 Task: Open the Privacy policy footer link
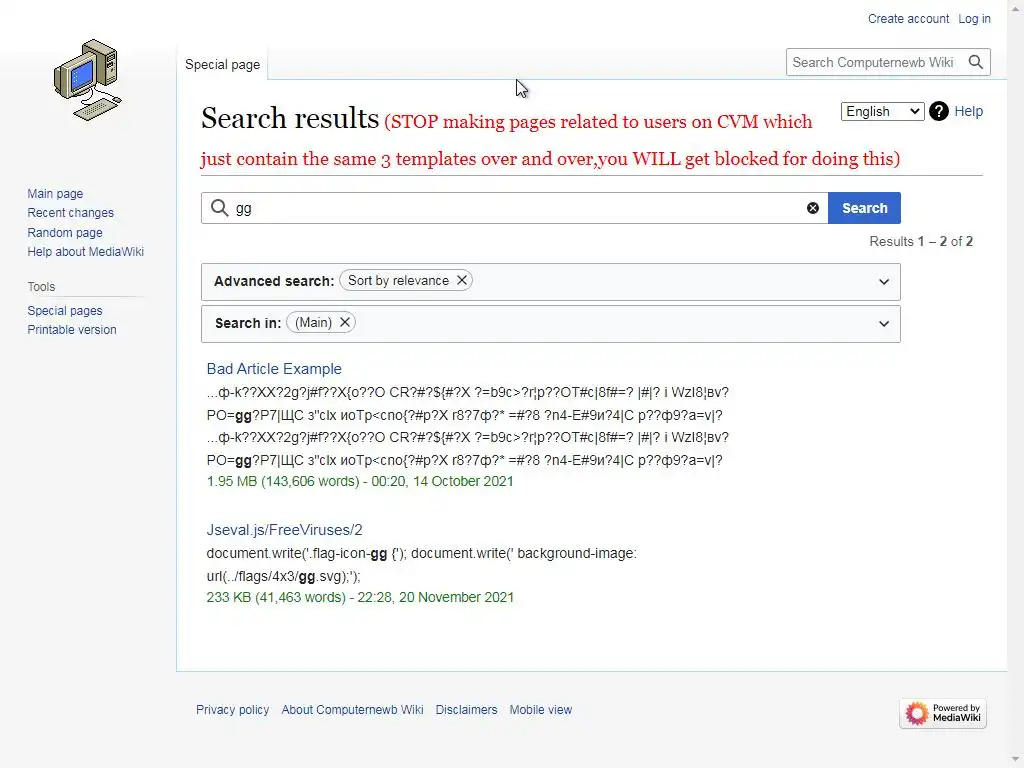coord(232,710)
